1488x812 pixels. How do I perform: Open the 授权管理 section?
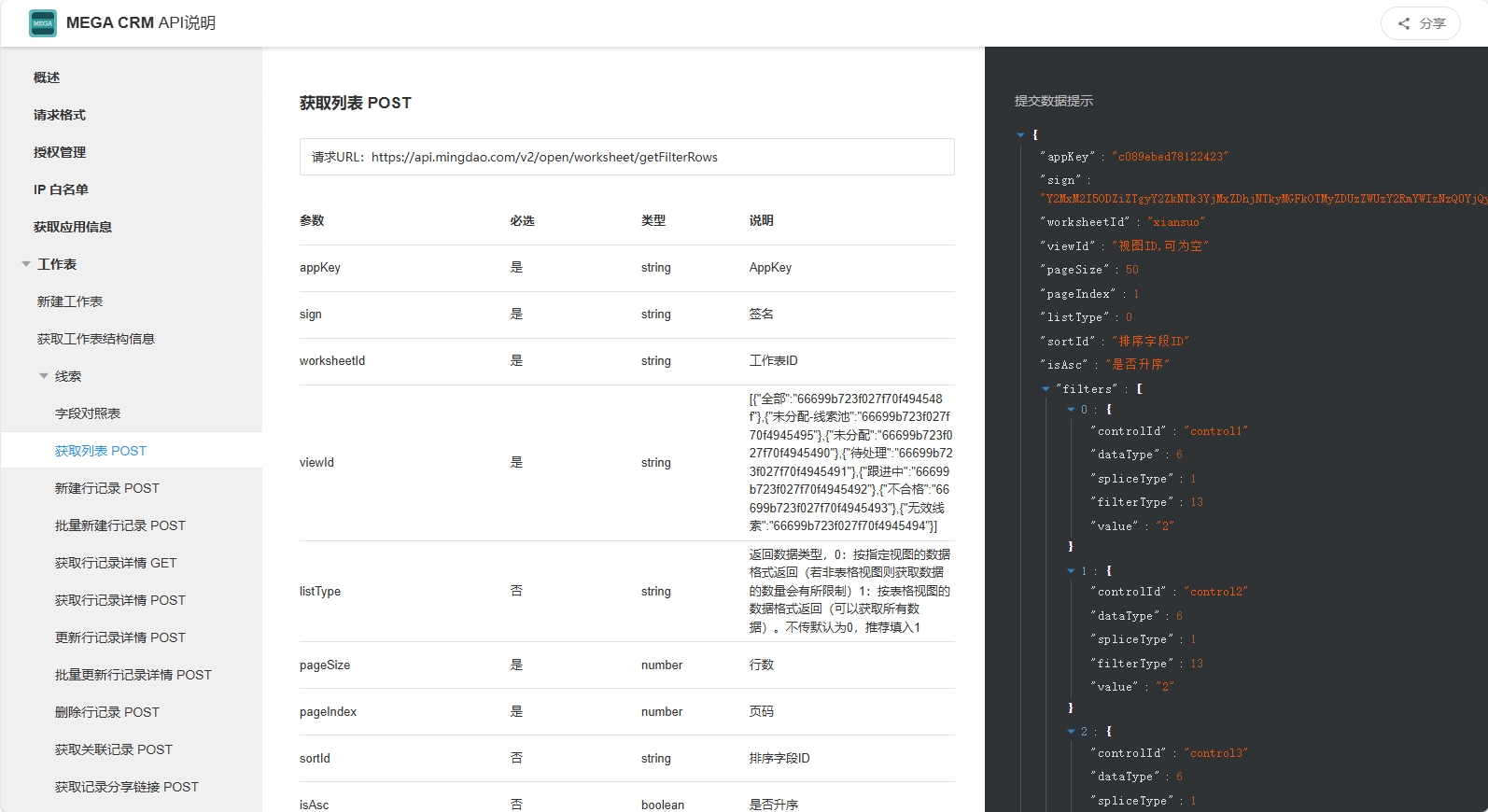coord(60,152)
